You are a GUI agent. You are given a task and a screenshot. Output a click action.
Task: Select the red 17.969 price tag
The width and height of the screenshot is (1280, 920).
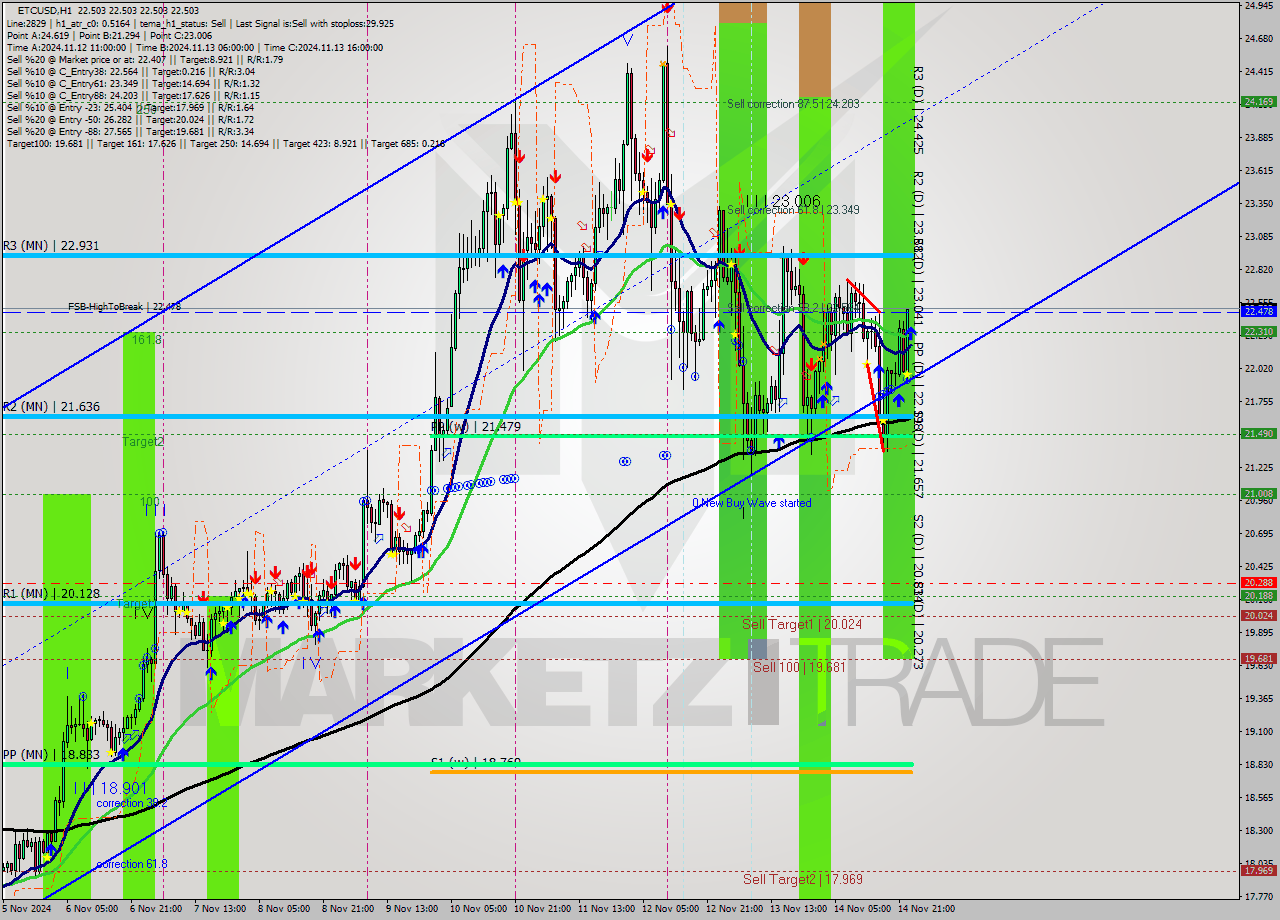coord(1258,870)
